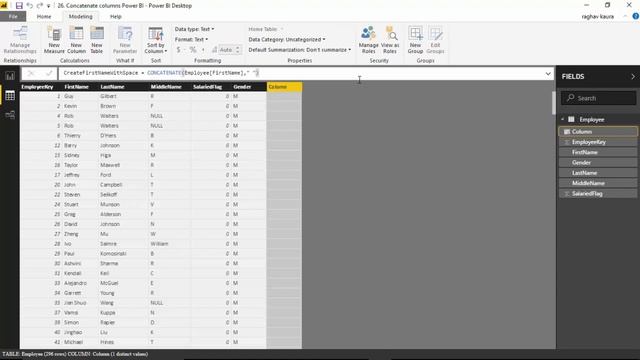This screenshot has height=360, width=640.
Task: Collapse the Employee table tree
Action: [x=563, y=119]
